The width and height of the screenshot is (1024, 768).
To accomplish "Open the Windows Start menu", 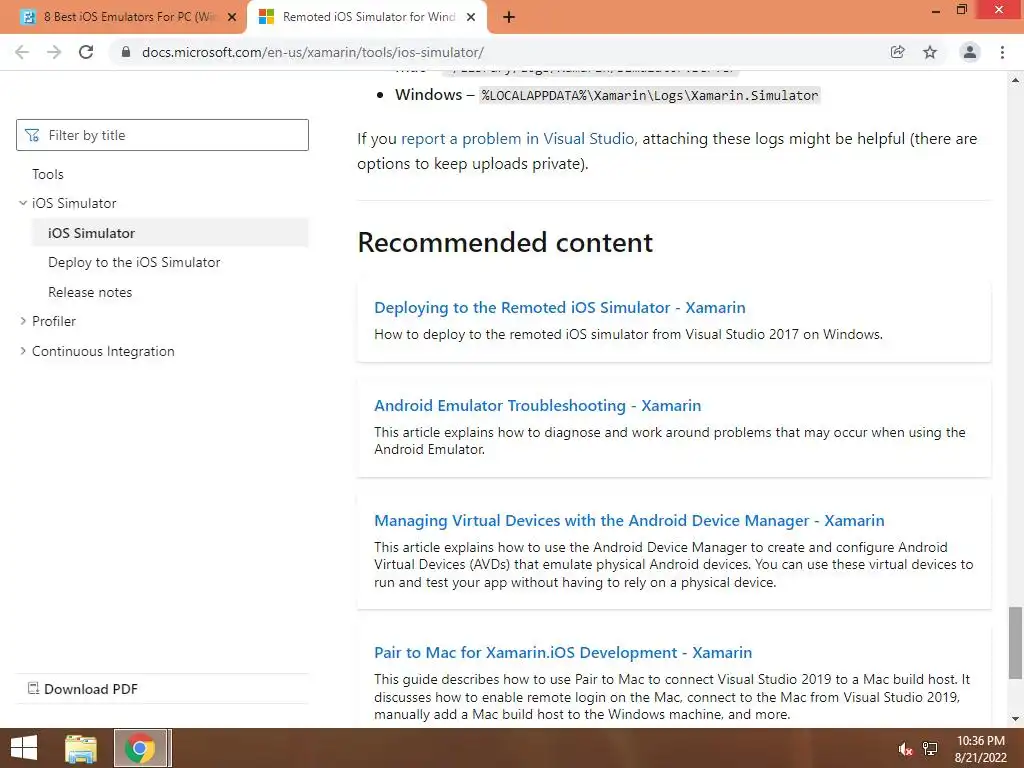I will pos(24,748).
